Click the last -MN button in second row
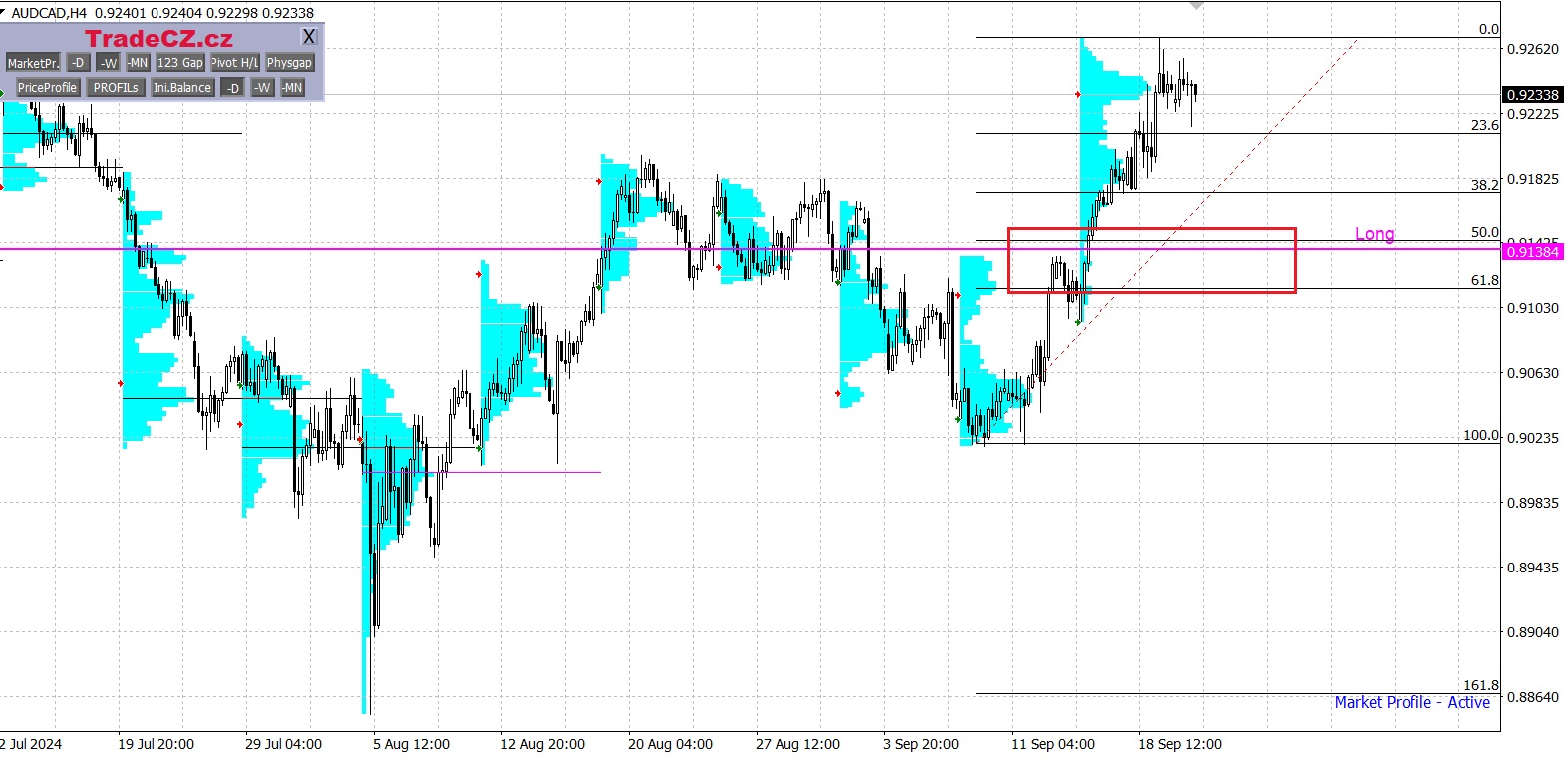This screenshot has height=761, width=1568. pos(292,88)
